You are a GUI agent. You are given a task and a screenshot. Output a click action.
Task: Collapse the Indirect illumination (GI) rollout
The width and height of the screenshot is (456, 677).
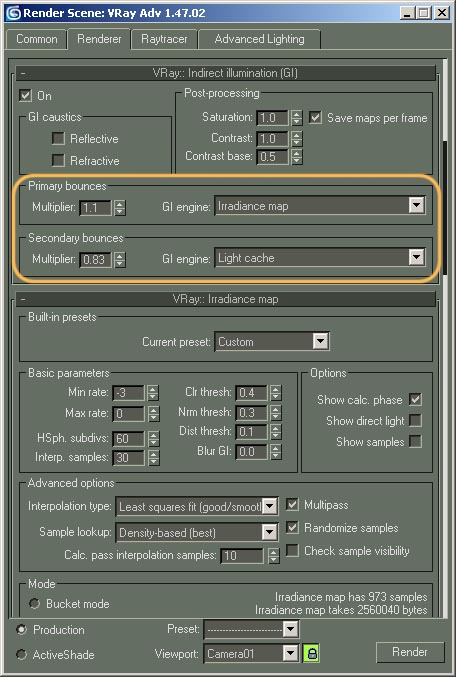[x=225, y=73]
